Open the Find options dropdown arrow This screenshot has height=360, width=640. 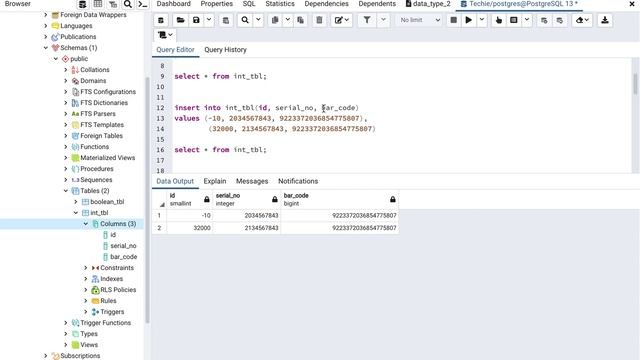click(x=258, y=20)
